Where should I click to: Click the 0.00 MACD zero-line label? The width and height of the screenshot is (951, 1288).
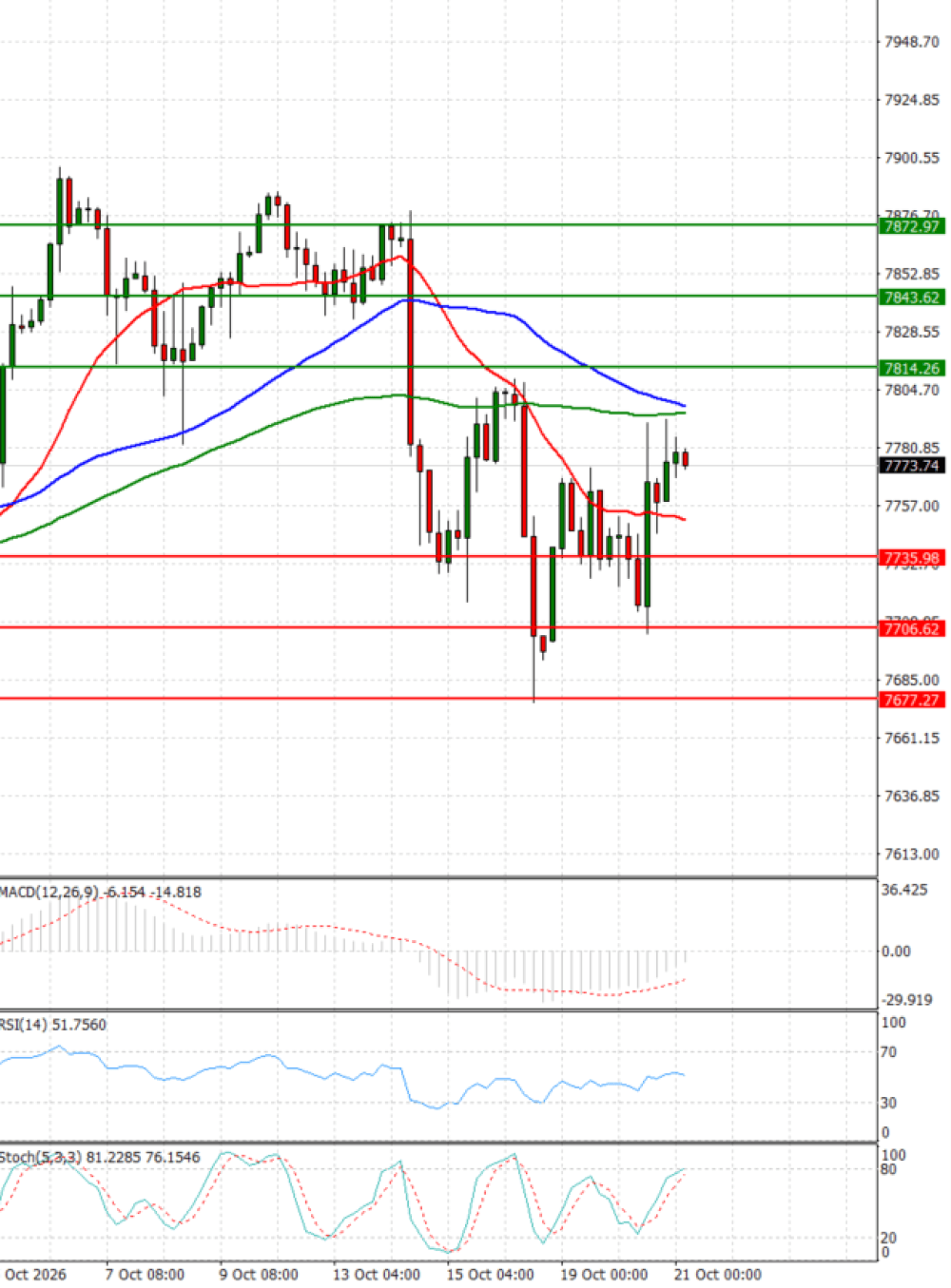(896, 951)
